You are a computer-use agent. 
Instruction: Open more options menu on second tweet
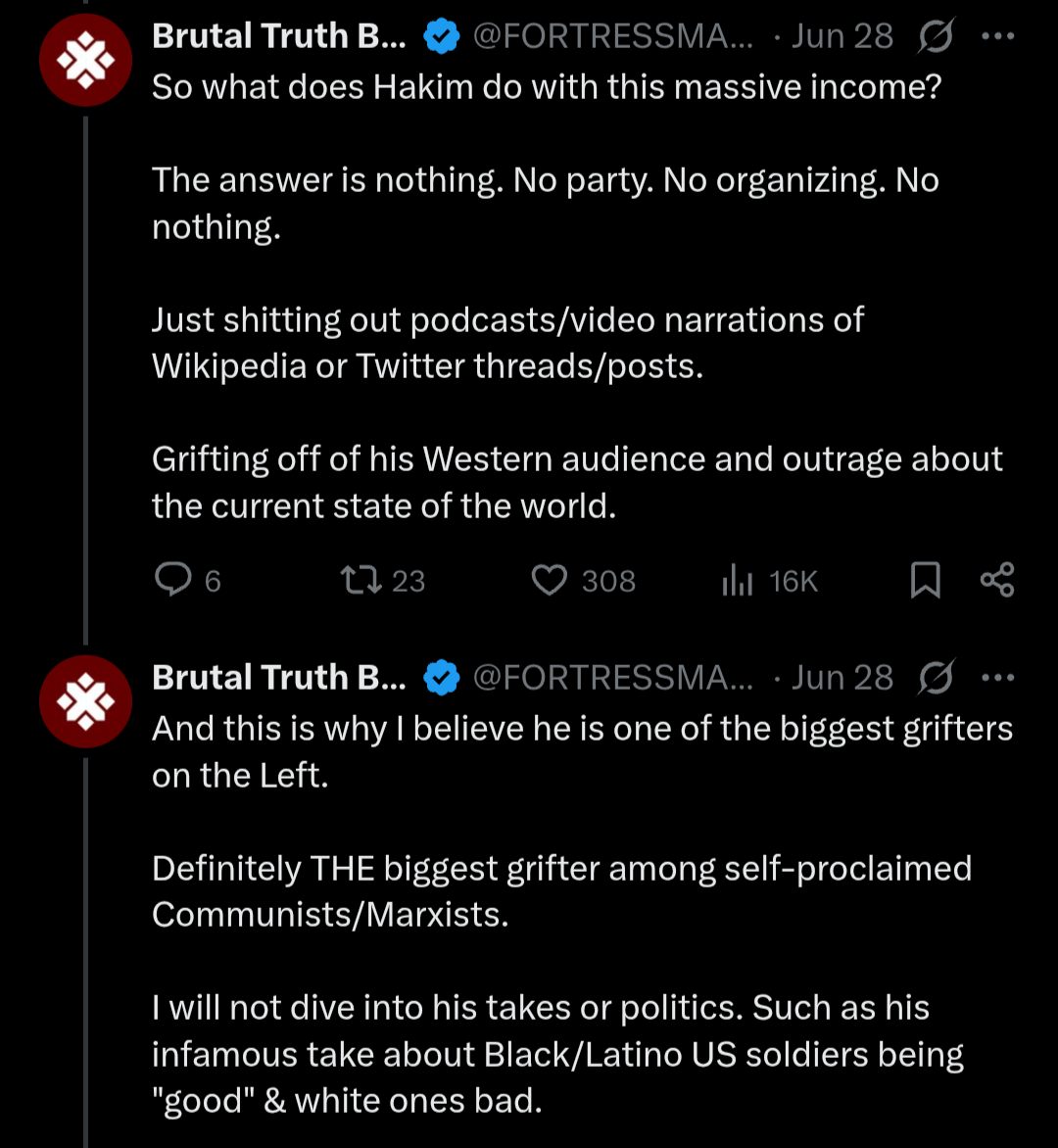click(997, 678)
